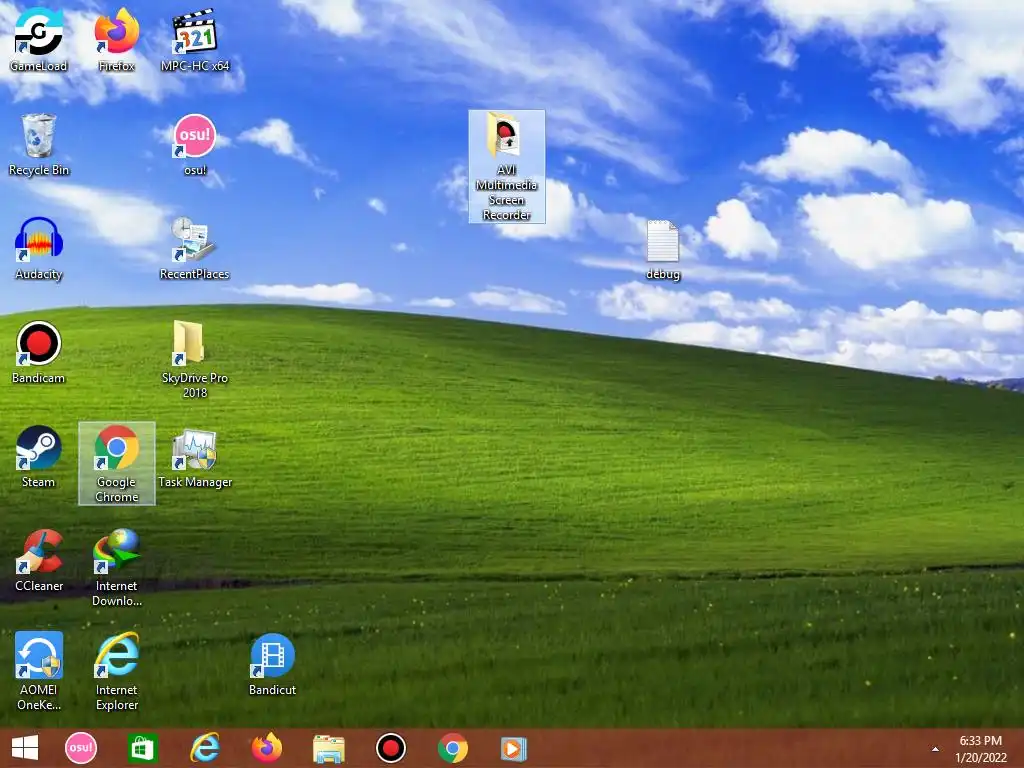Select the SkyDrive Pro 2018 folder
The width and height of the screenshot is (1024, 768).
[x=195, y=359]
